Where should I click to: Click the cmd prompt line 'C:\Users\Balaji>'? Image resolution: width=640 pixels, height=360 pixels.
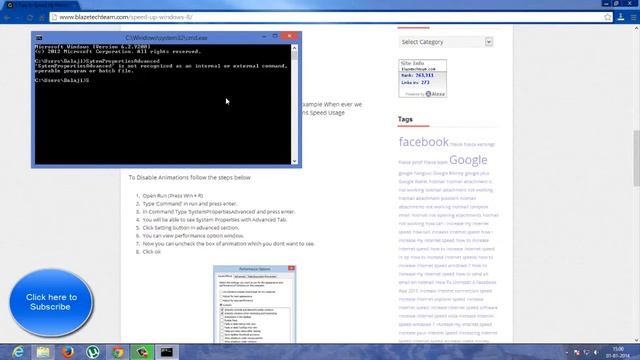pyautogui.click(x=62, y=80)
